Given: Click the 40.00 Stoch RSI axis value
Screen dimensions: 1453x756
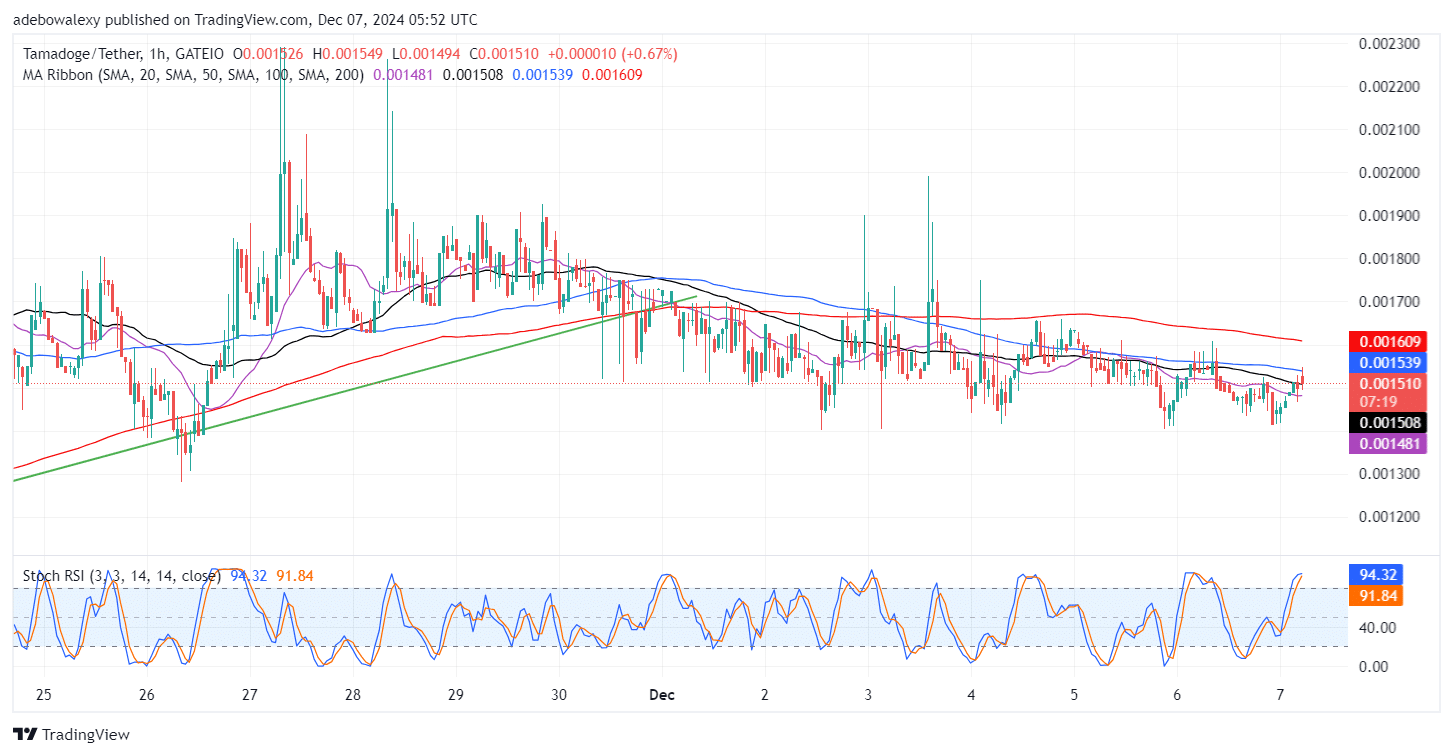Looking at the screenshot, I should 1379,627.
